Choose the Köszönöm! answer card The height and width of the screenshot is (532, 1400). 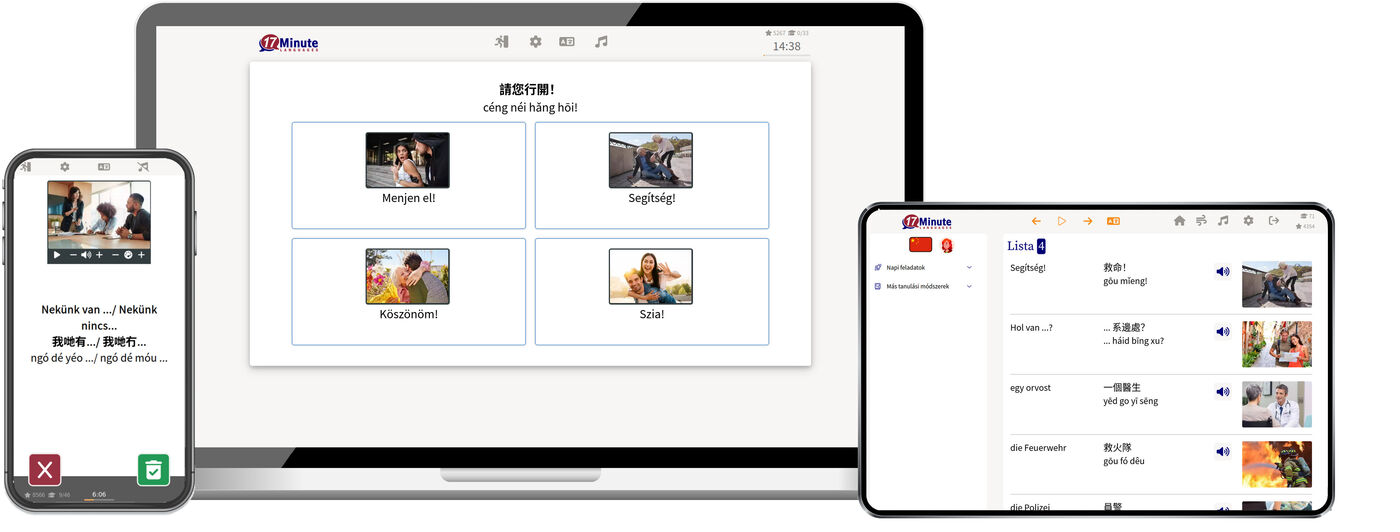pos(409,292)
